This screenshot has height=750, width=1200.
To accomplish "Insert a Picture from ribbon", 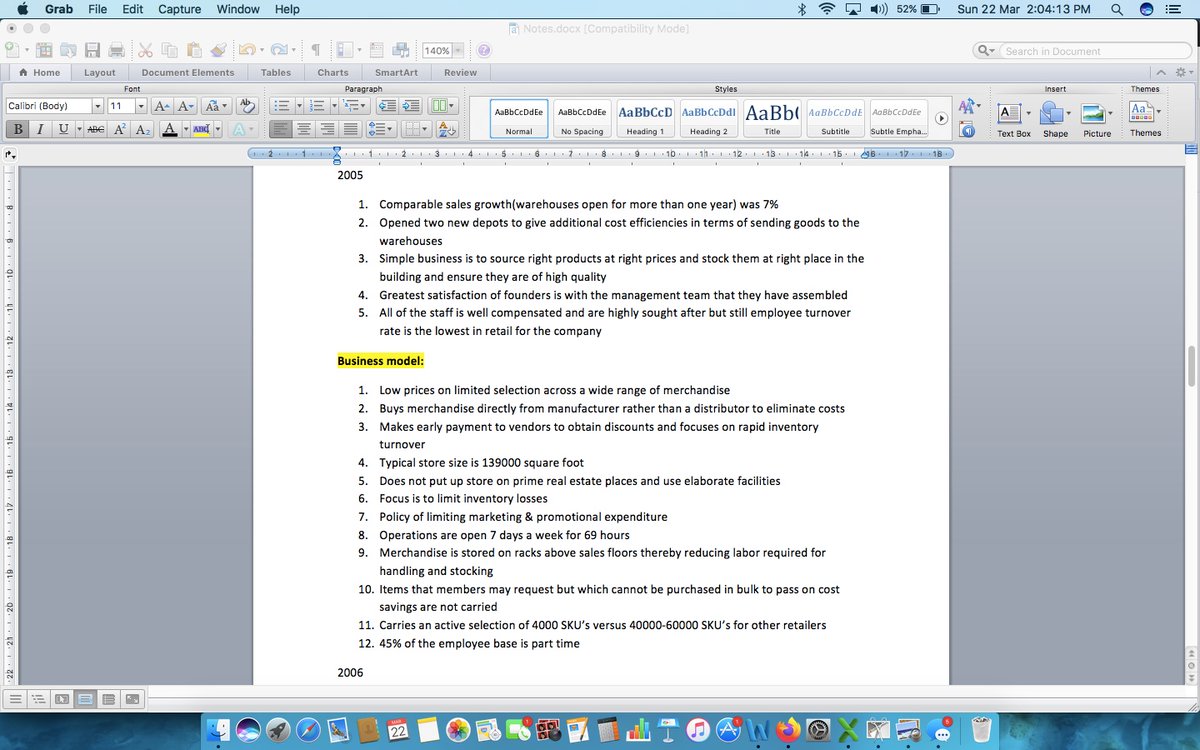I will (1097, 119).
